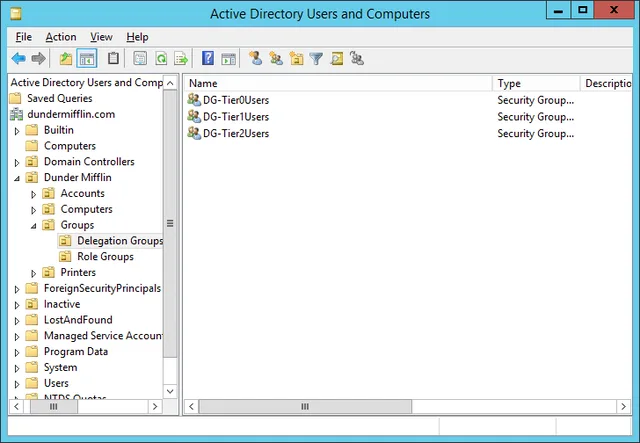Click tree pane scroll up arrow
Screen dimensions: 640x443
tap(170, 83)
